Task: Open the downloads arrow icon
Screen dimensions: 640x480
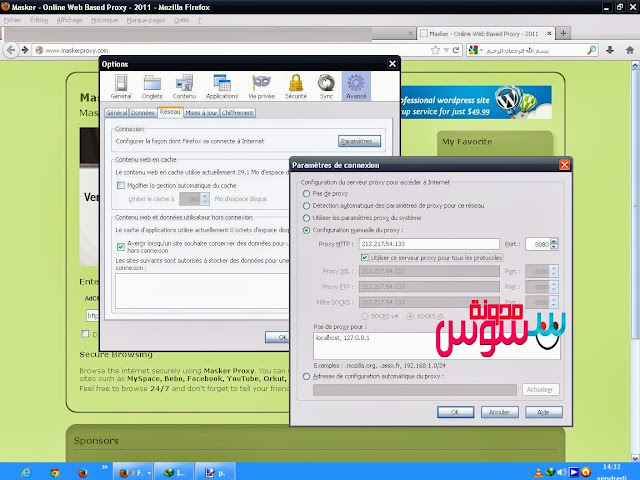Action: 610,50
